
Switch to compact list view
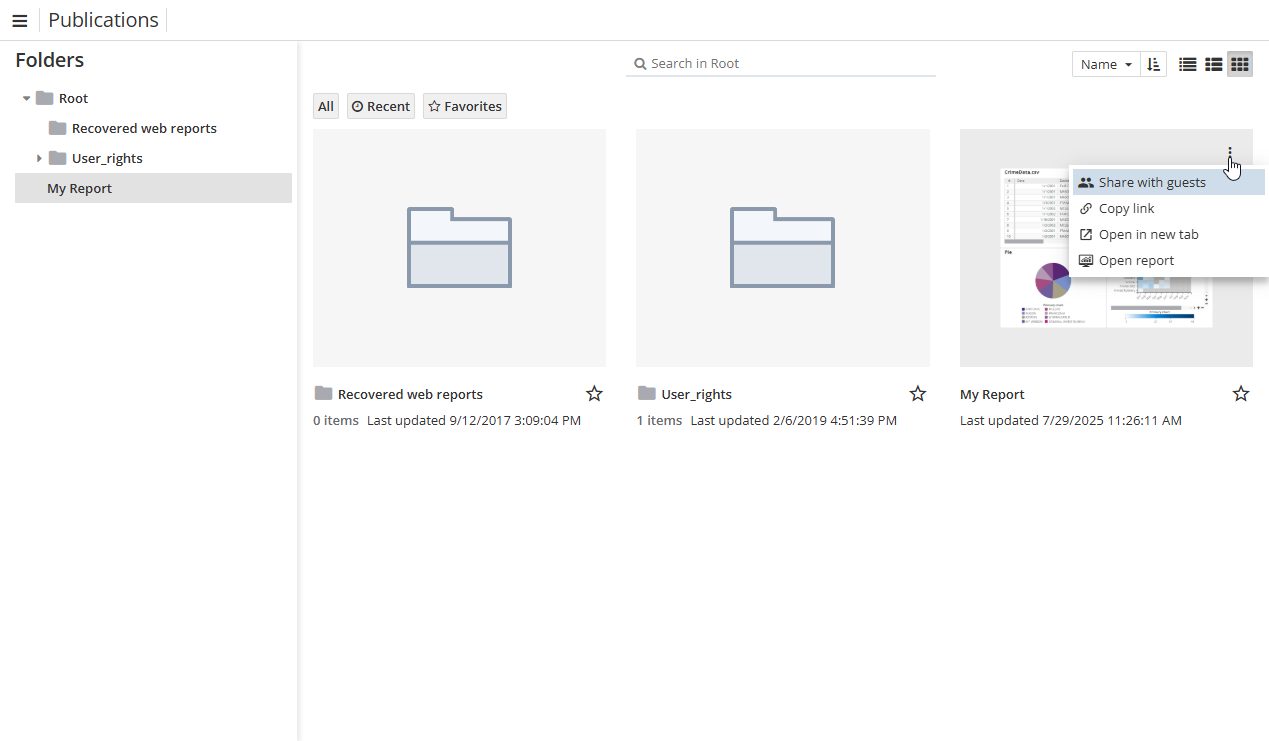[x=1188, y=64]
